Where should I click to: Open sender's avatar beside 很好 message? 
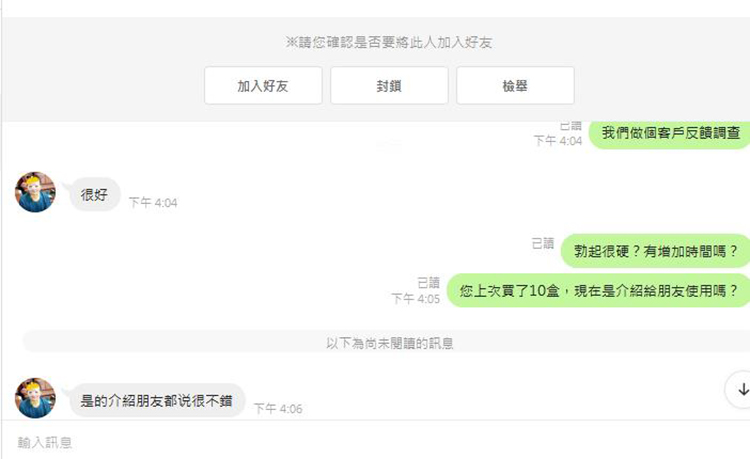(x=35, y=192)
